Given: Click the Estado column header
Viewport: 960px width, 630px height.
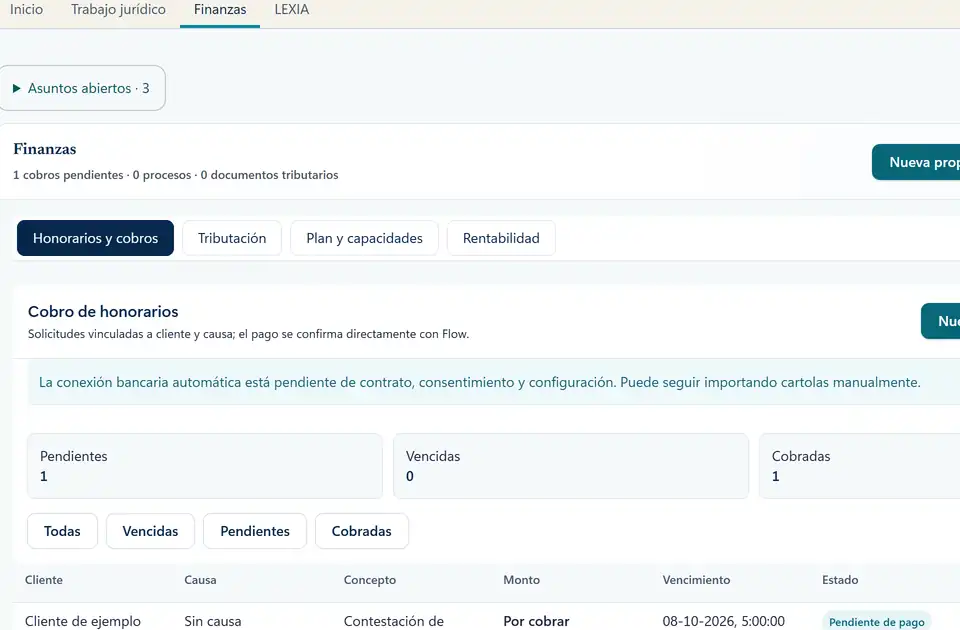Looking at the screenshot, I should (840, 580).
